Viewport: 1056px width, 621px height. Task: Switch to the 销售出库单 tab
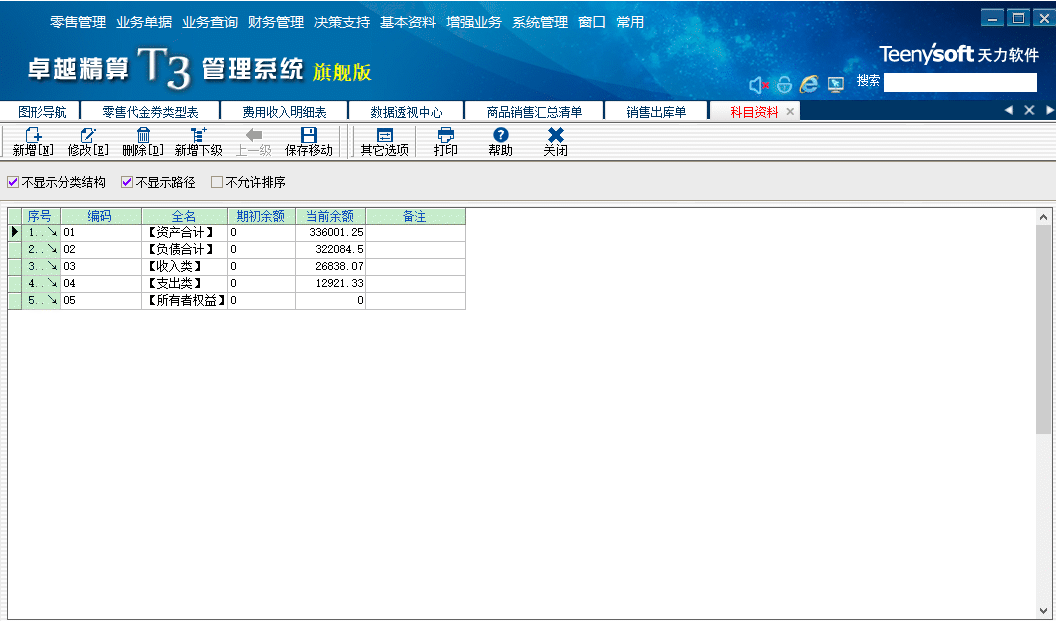[656, 112]
